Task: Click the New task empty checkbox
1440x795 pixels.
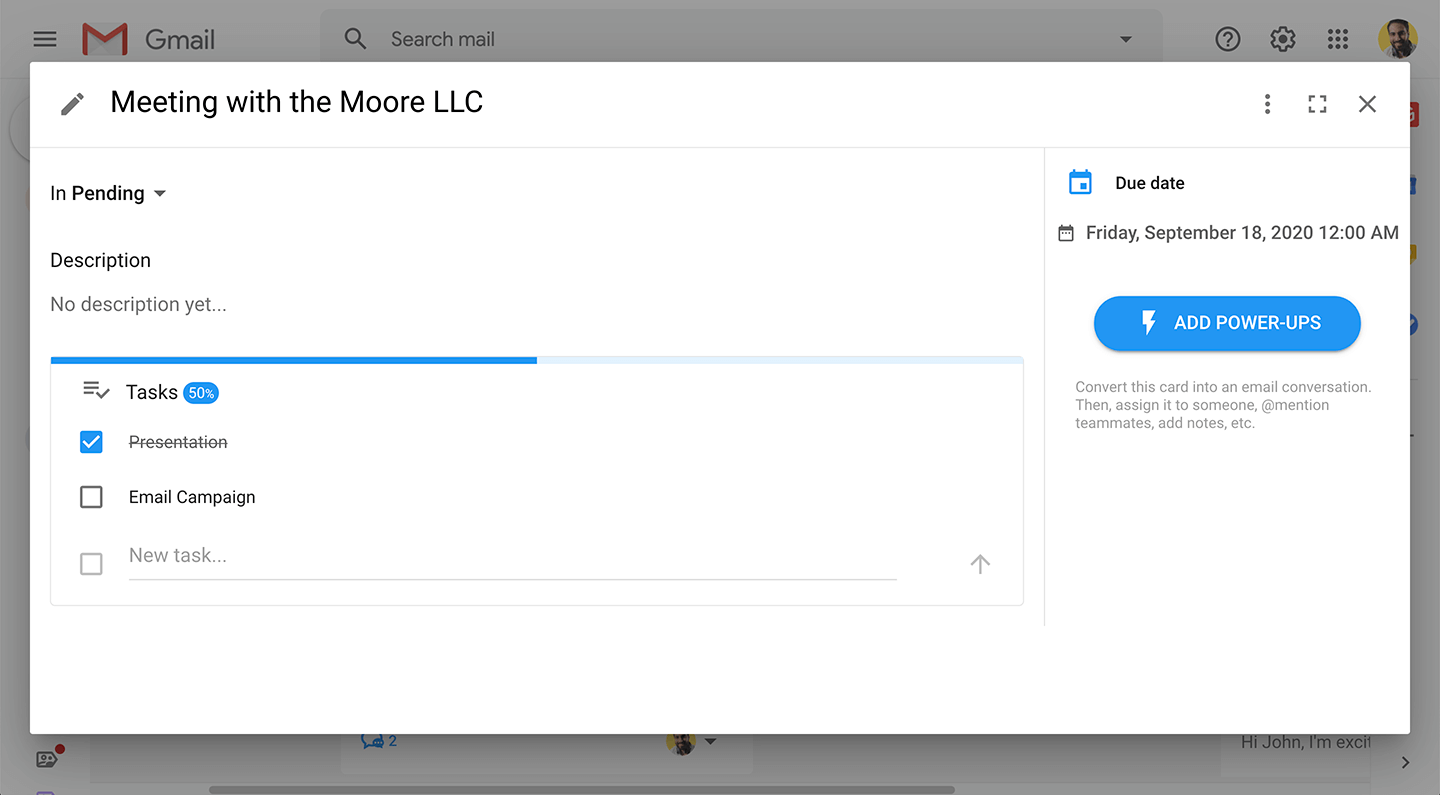Action: click(91, 564)
